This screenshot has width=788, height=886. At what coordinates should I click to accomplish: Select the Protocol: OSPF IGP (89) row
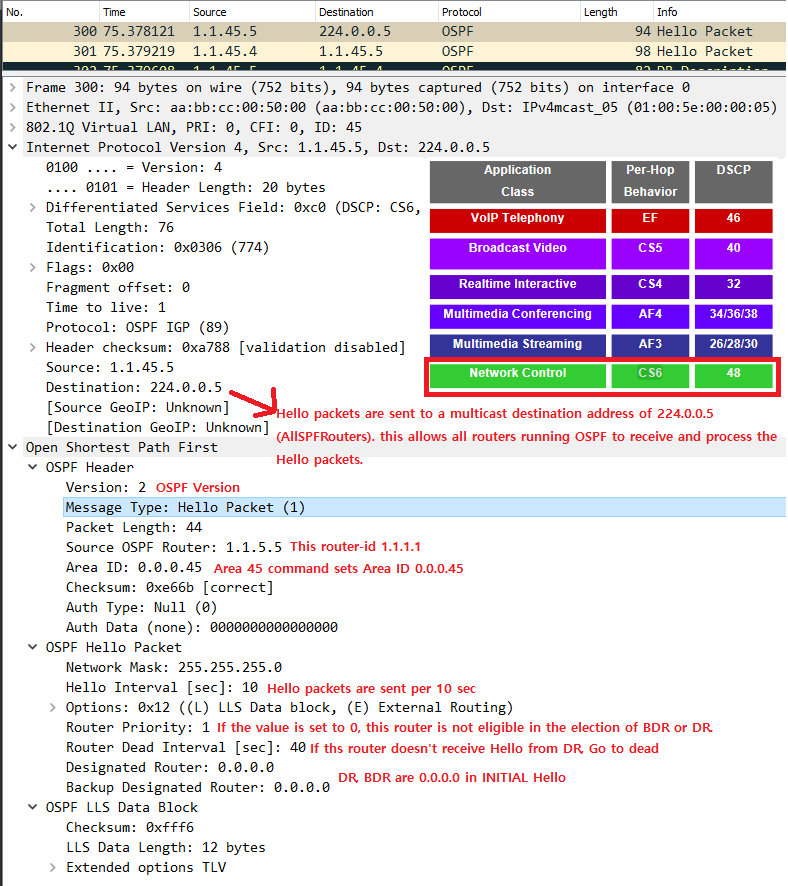[x=137, y=327]
